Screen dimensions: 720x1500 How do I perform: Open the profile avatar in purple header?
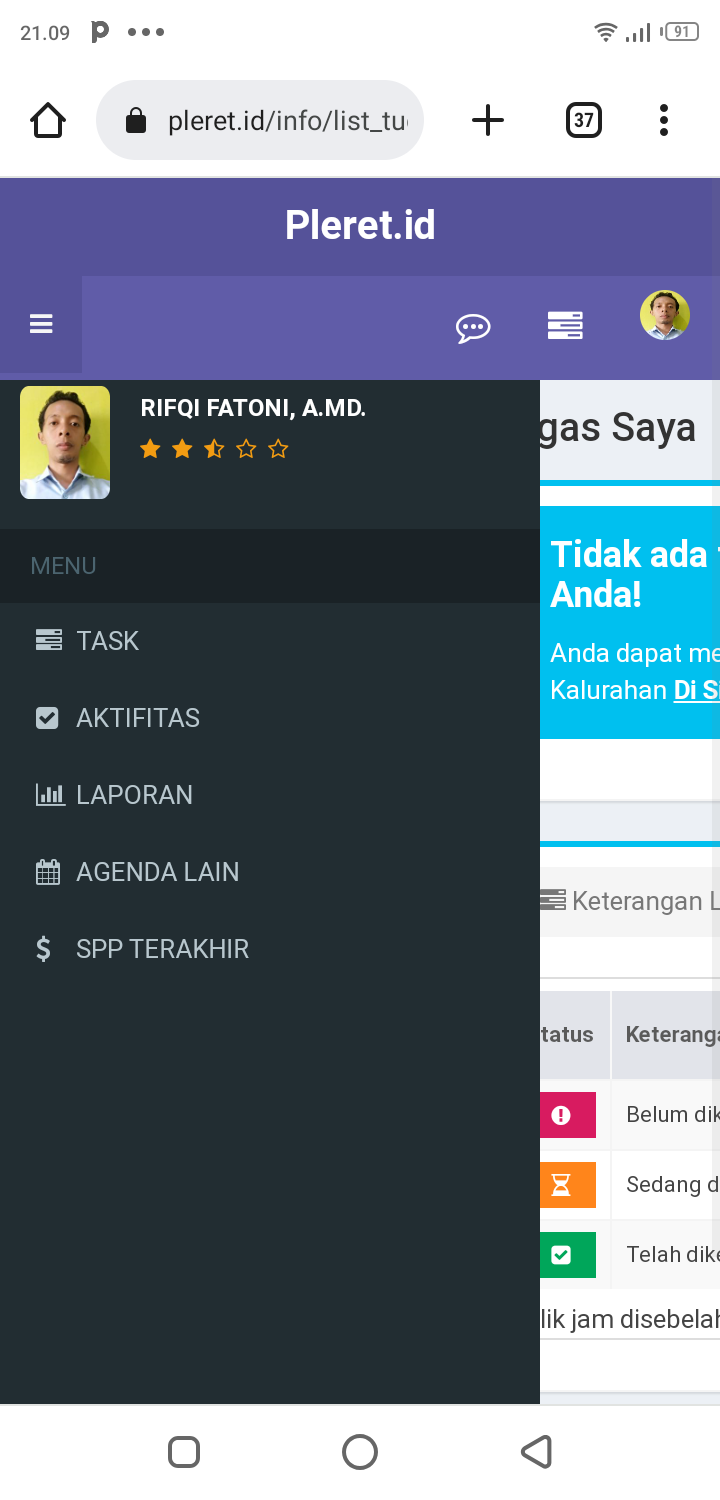click(665, 316)
